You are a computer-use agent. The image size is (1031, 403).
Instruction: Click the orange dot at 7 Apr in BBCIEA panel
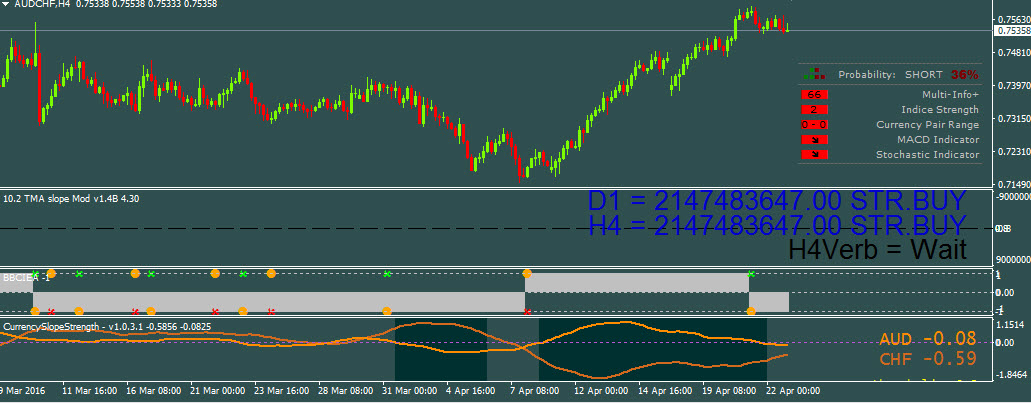click(527, 273)
